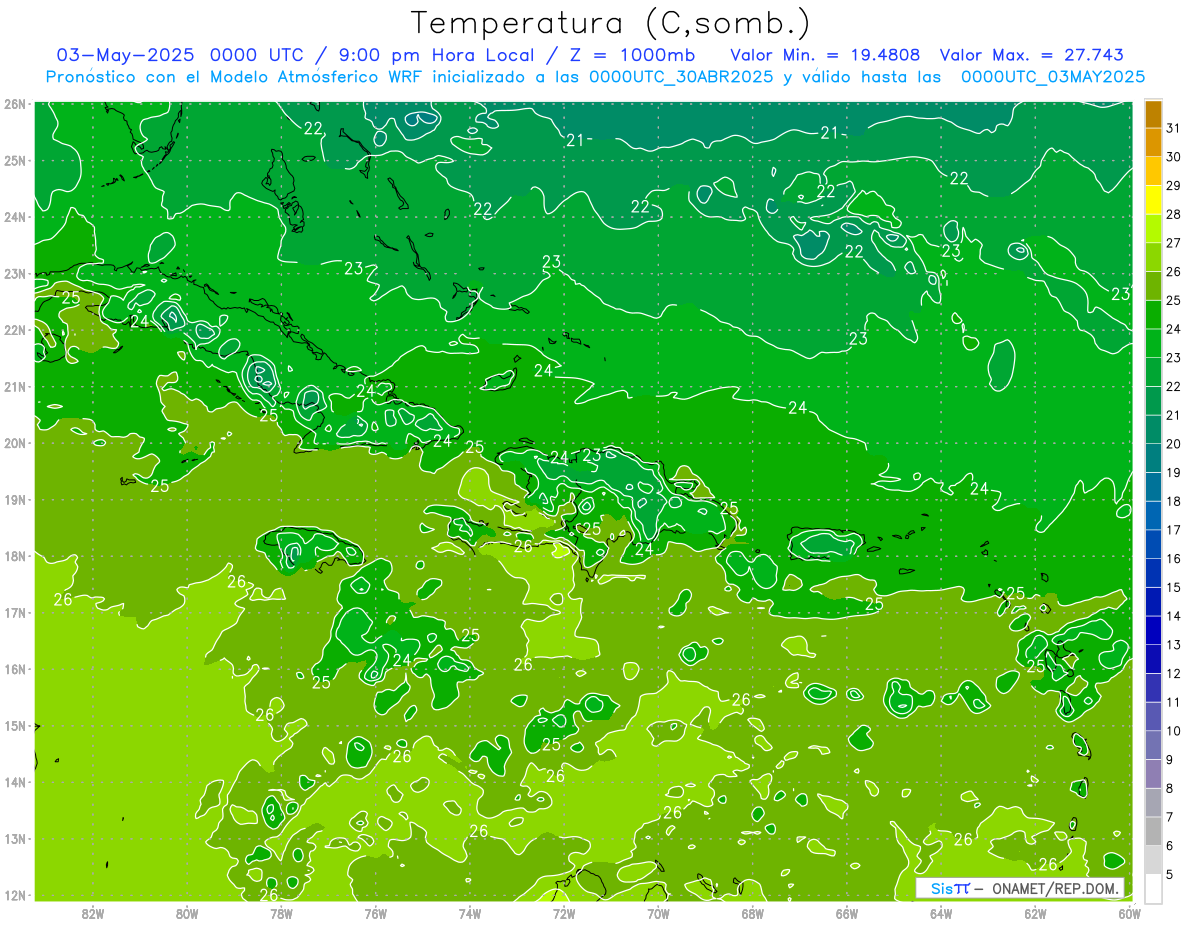Click the initialization time 0000UTC_30ABR2025

coord(680,77)
